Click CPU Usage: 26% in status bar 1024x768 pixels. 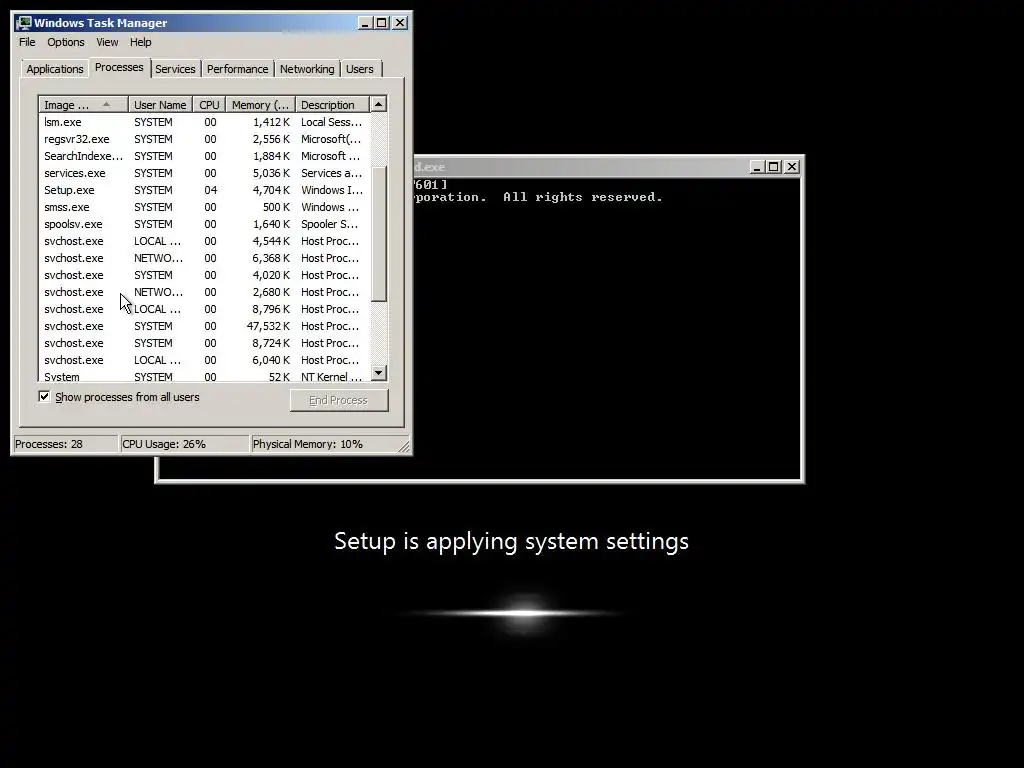pos(185,444)
